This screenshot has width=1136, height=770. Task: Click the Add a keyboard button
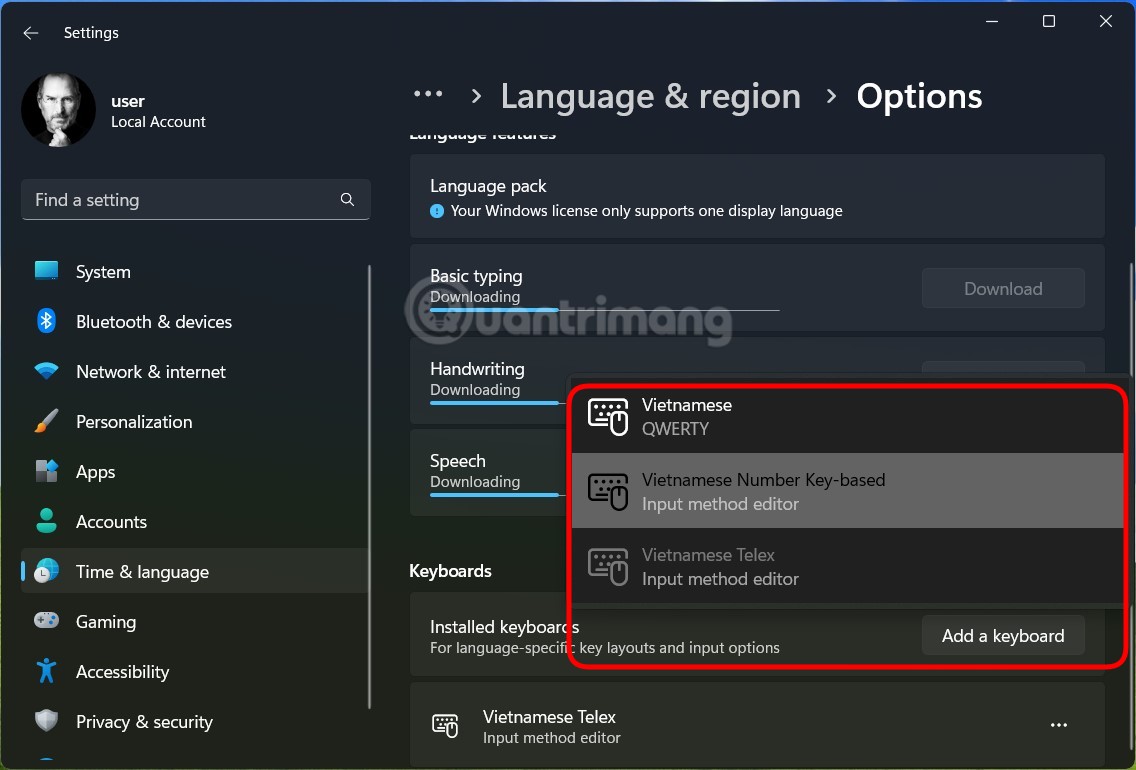[1002, 636]
